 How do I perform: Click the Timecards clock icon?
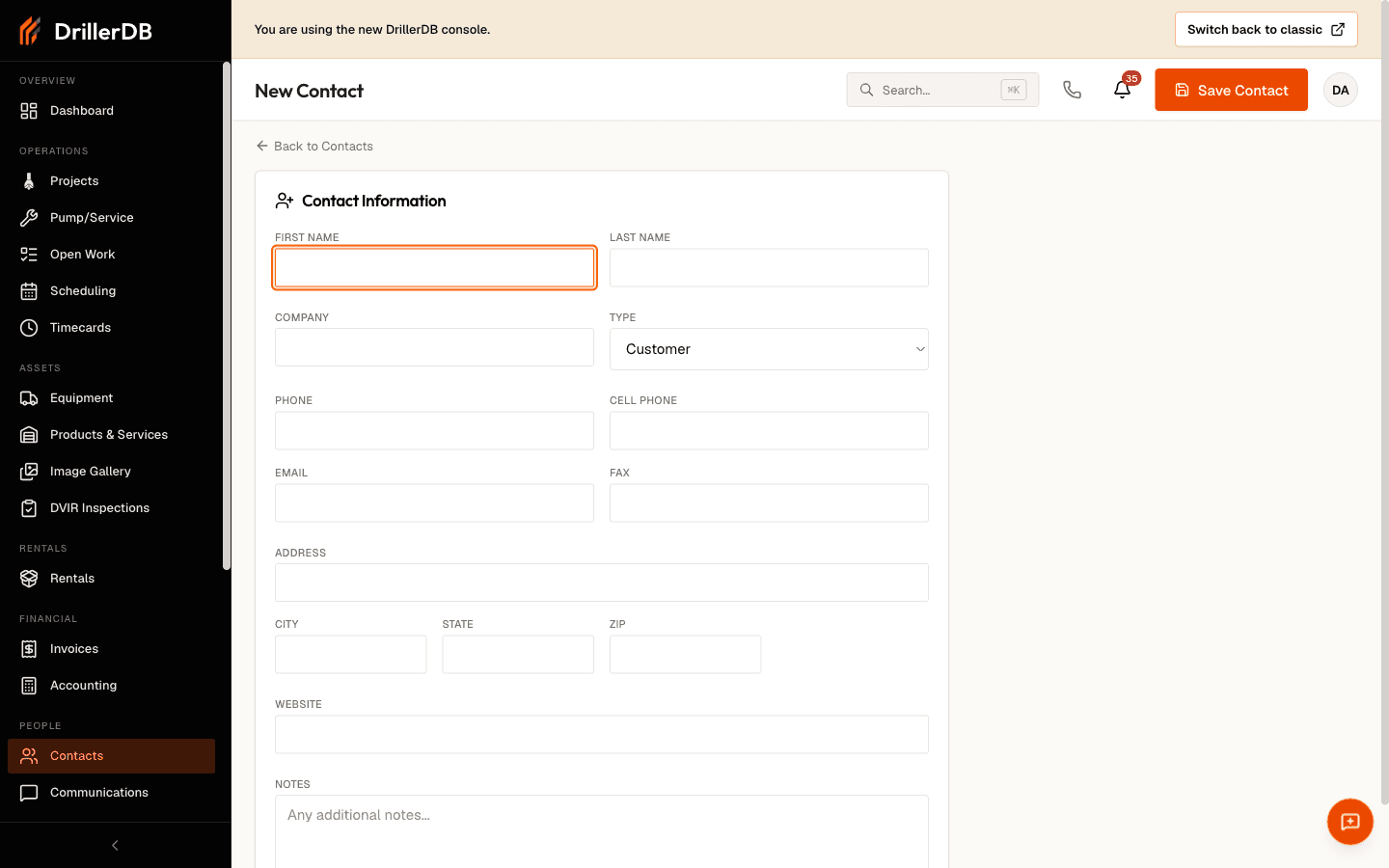coord(29,328)
